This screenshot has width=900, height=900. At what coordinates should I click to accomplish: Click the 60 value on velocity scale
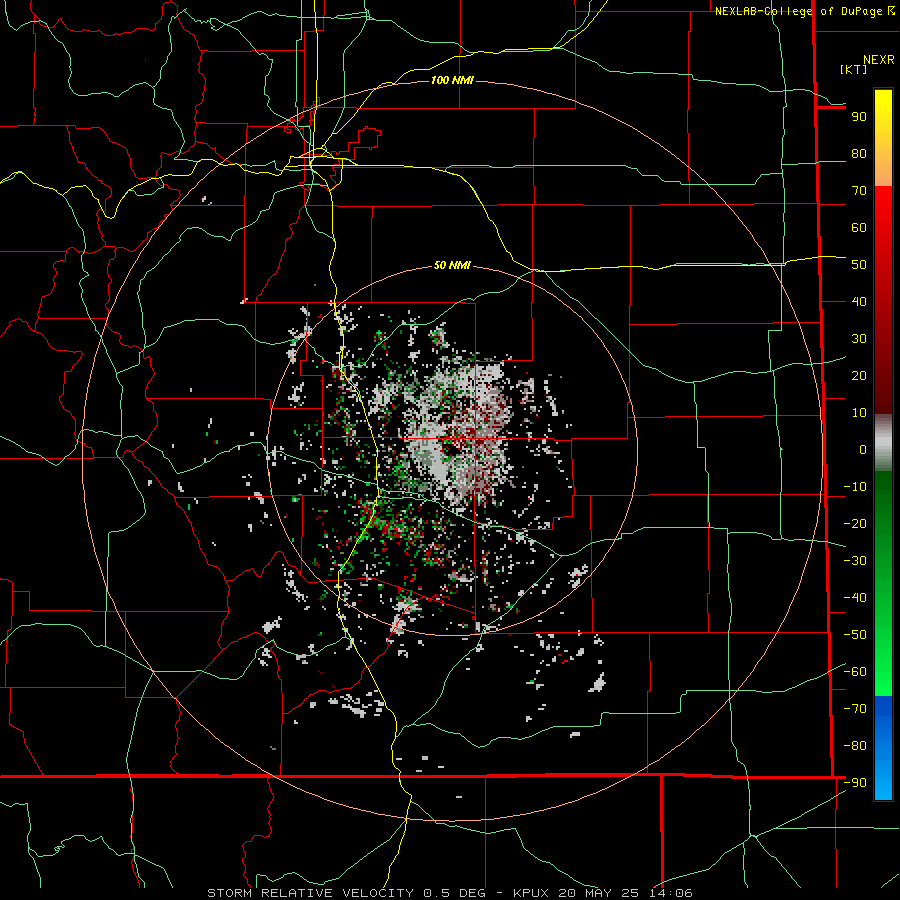[859, 227]
